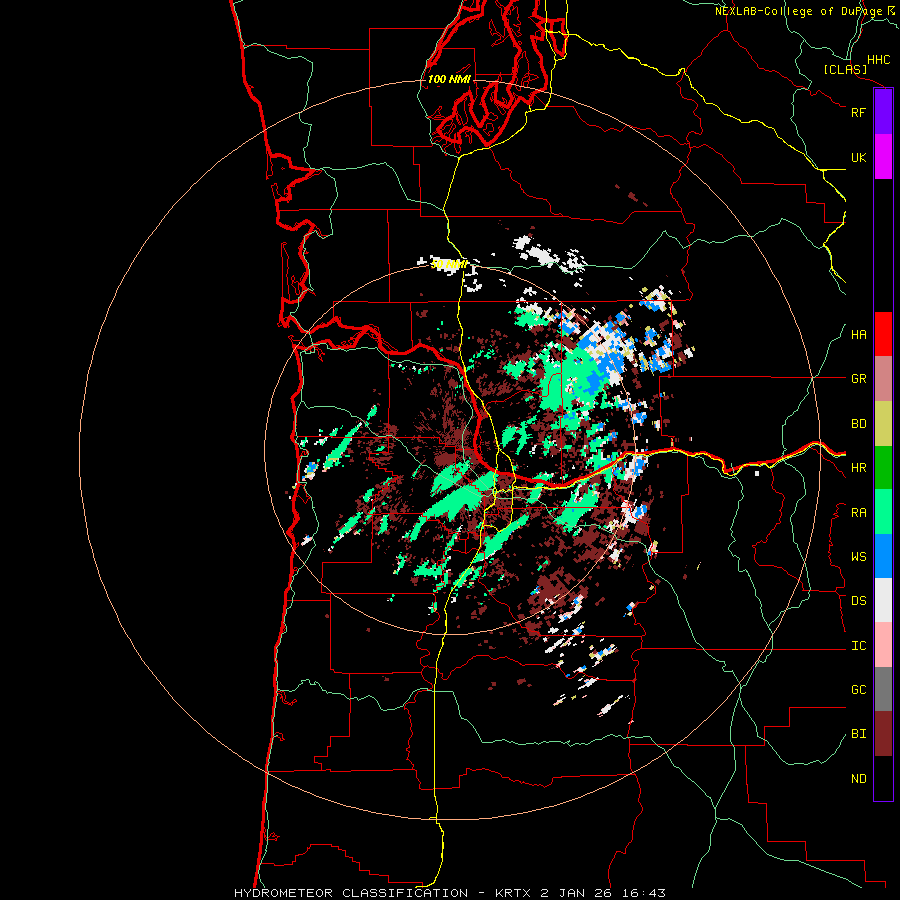Click the 50 NMI range ring label
This screenshot has width=900, height=900.
click(449, 265)
